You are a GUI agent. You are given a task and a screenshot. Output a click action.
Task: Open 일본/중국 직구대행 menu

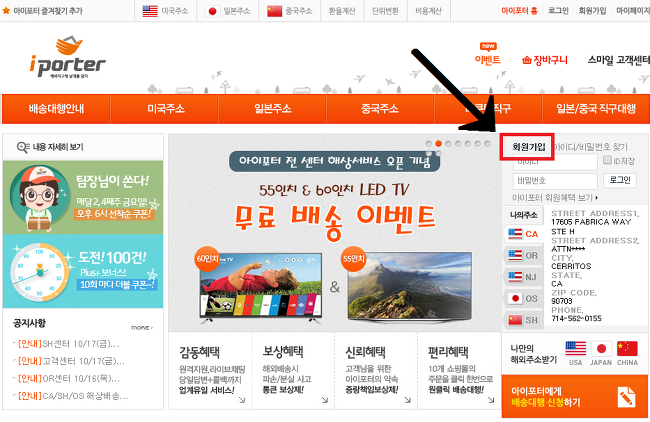tap(596, 109)
